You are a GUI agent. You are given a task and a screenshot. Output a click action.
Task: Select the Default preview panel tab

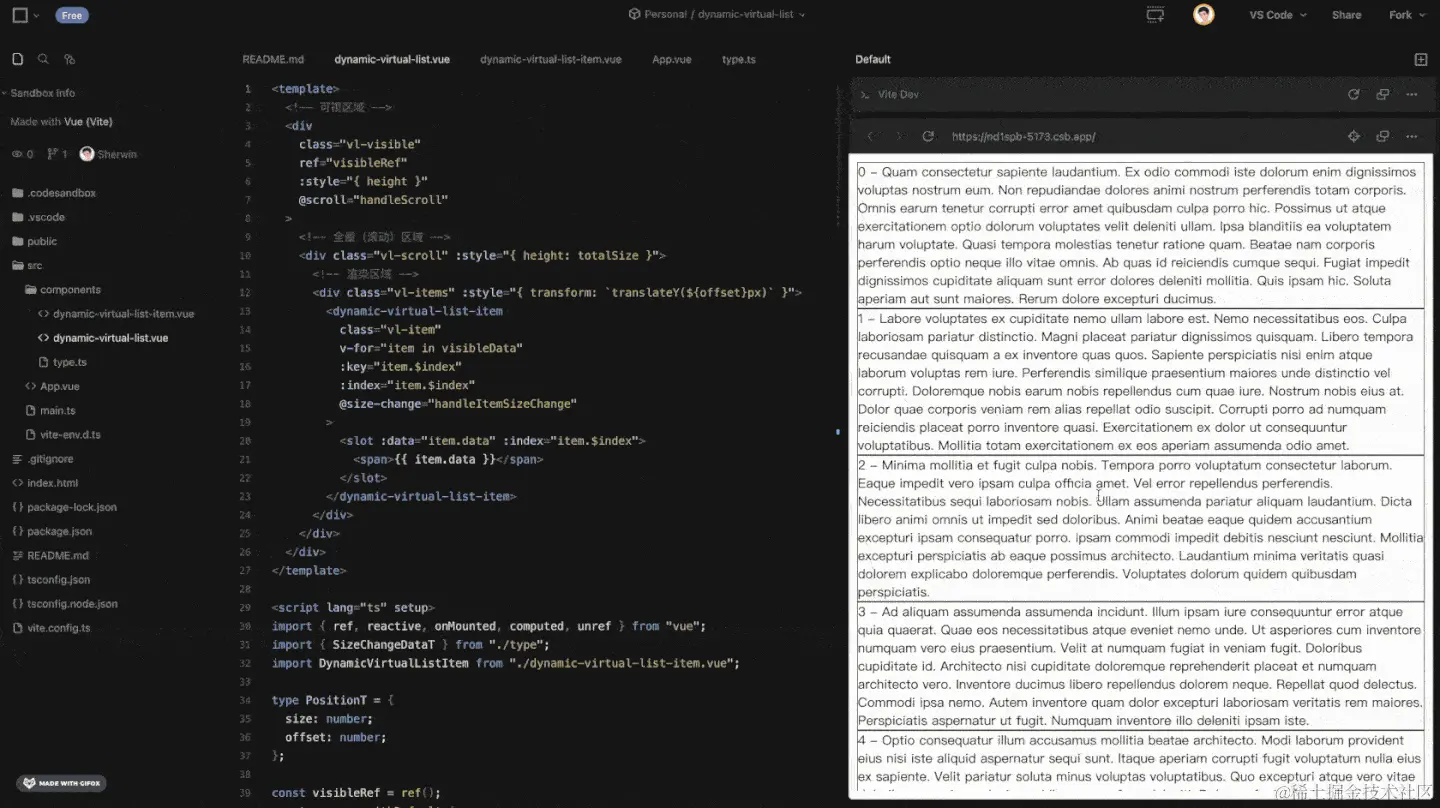pyautogui.click(x=873, y=59)
